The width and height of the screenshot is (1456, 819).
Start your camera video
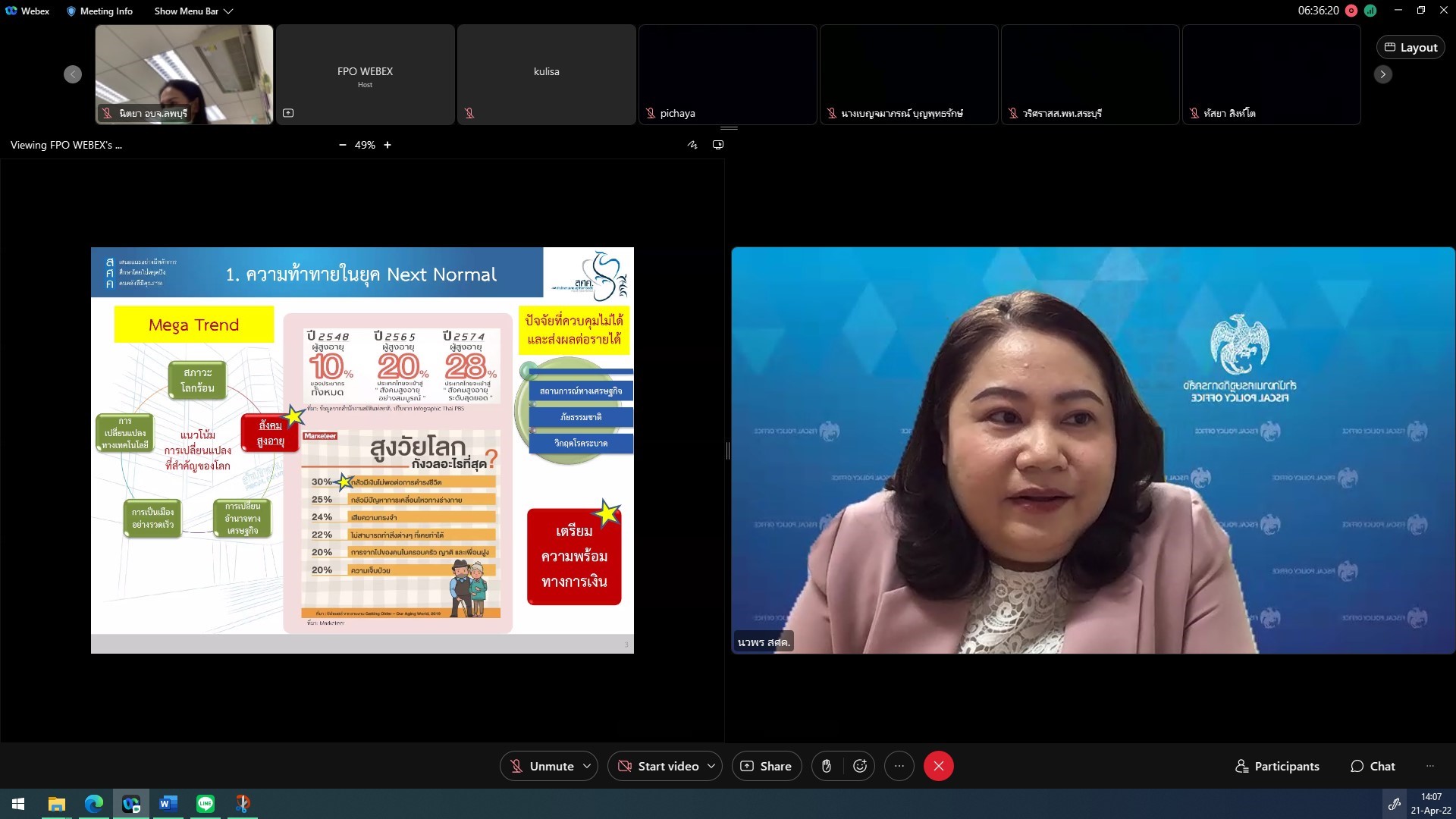click(657, 766)
